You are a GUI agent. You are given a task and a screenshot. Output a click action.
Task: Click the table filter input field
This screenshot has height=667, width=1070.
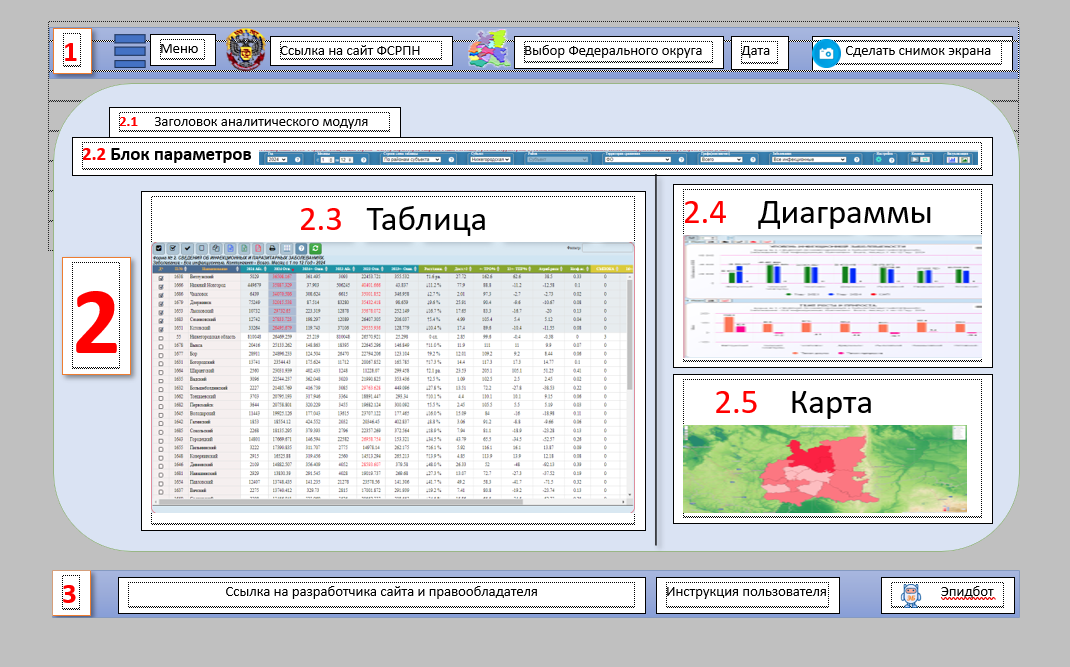tap(607, 246)
